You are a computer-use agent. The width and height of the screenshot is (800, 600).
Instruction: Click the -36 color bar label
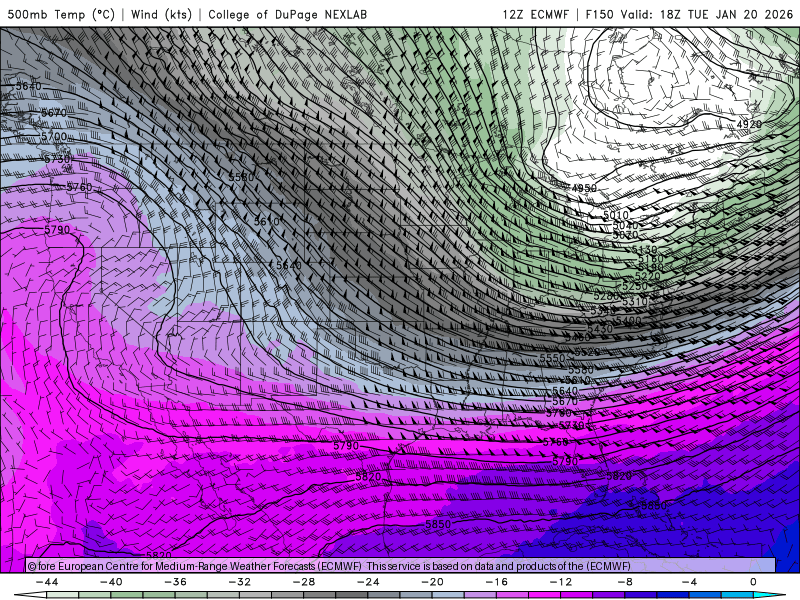tap(176, 582)
